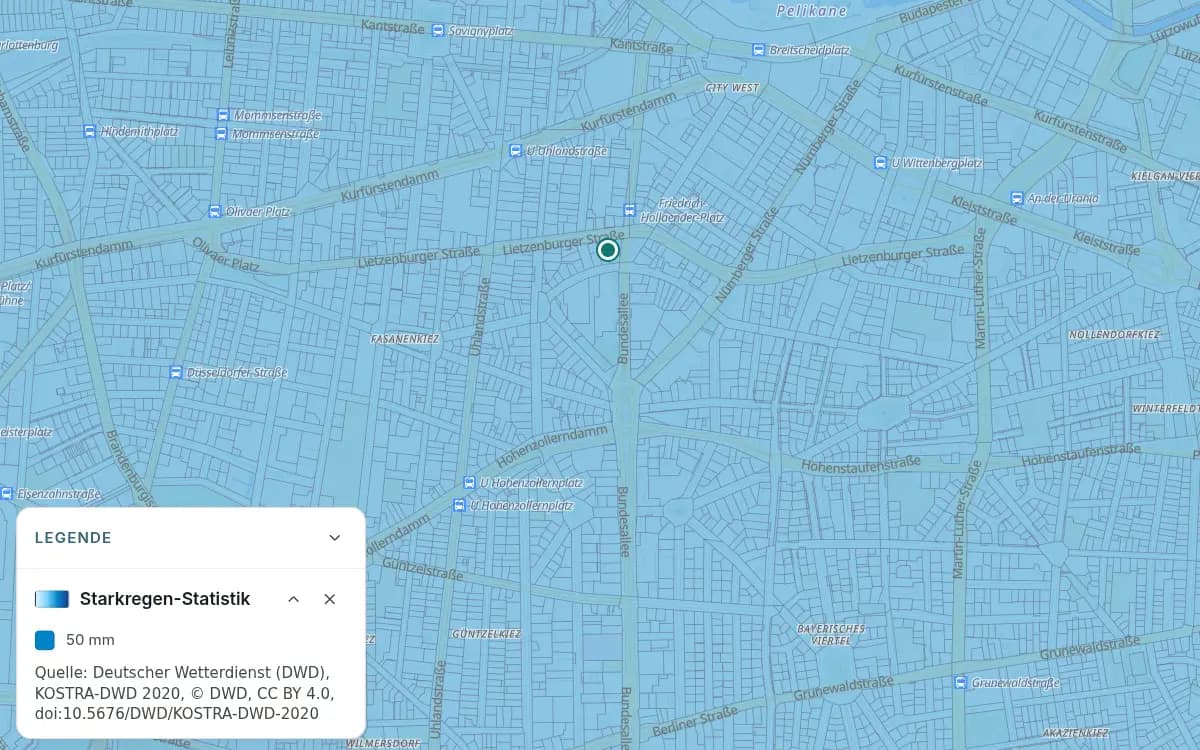This screenshot has width=1200, height=750.
Task: Click the Olivaer Platz bus stop icon
Action: 214,211
